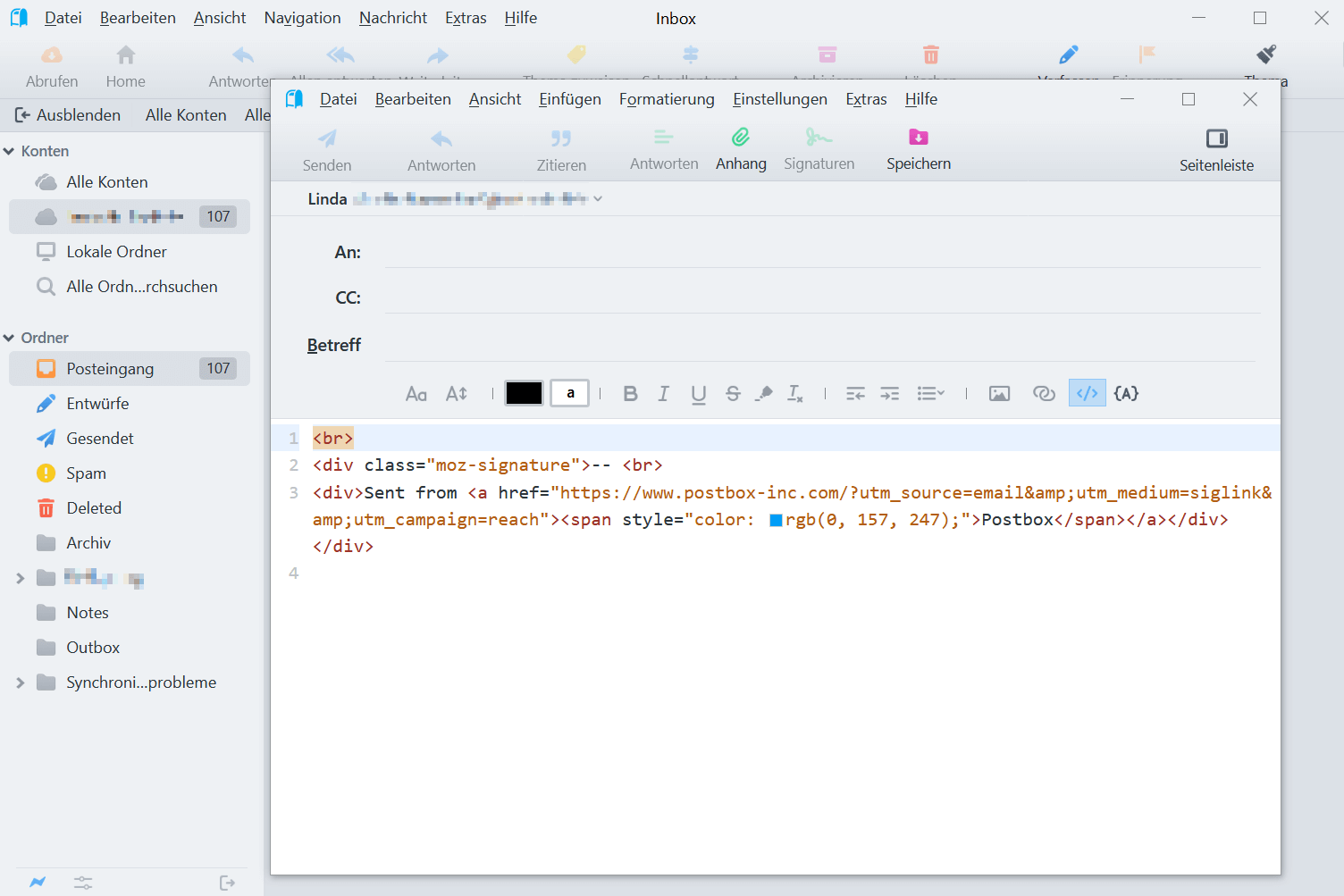The height and width of the screenshot is (896, 1344).
Task: Open the white background color swatch
Action: (x=570, y=393)
